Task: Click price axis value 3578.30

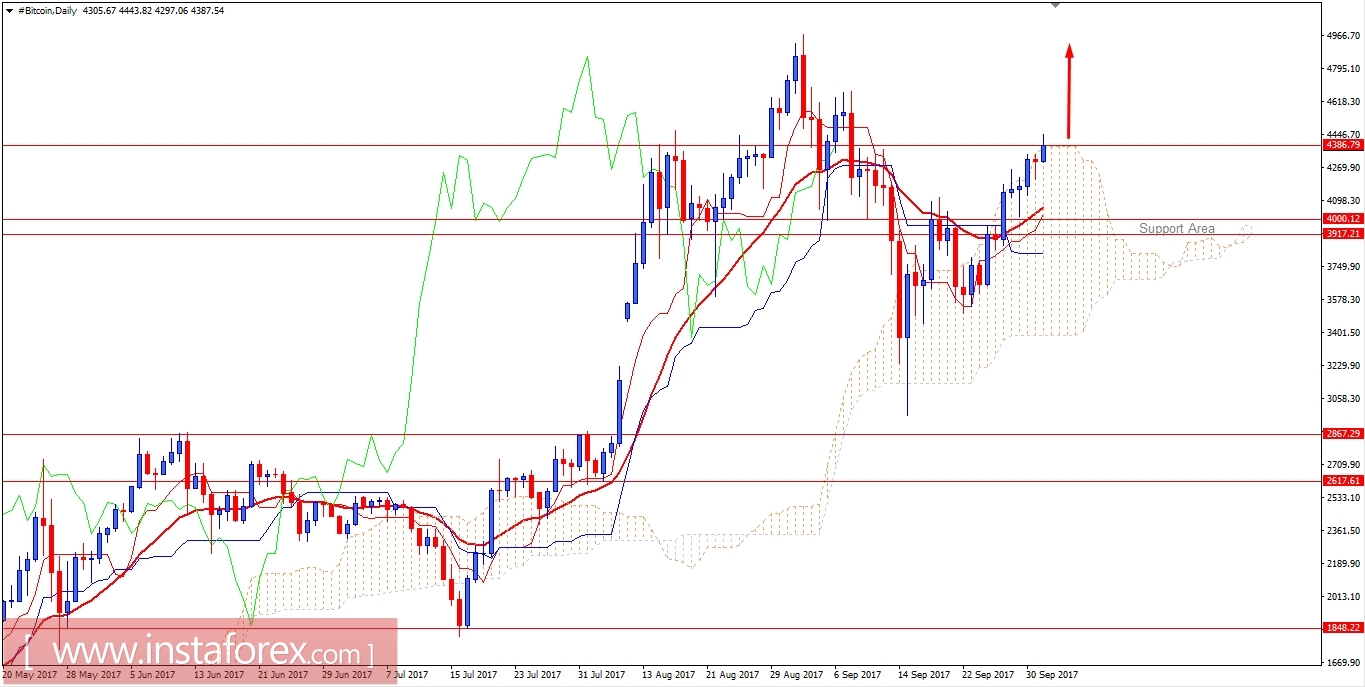Action: (x=1343, y=300)
